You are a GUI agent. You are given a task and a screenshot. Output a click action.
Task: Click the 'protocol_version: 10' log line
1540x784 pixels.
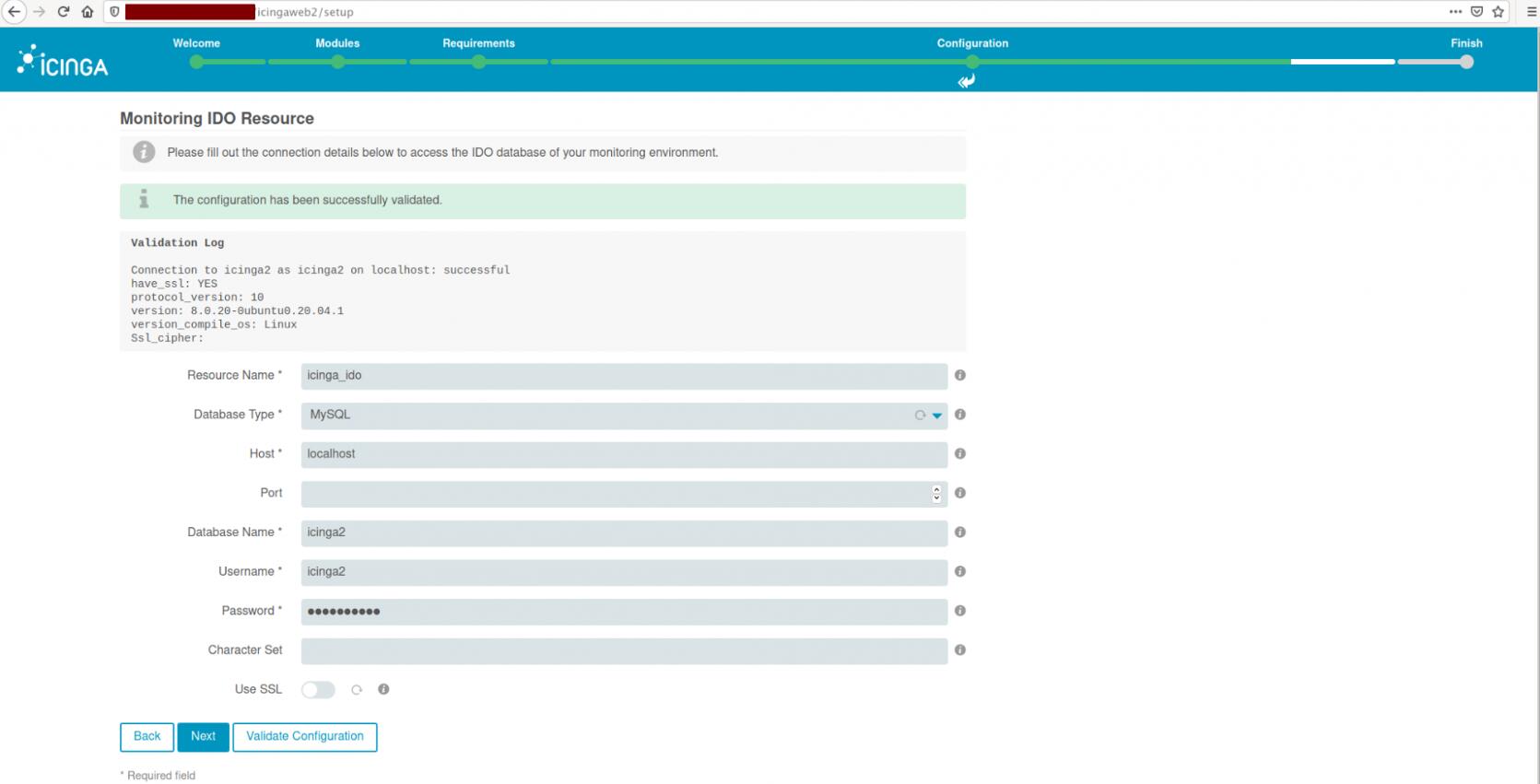[x=197, y=298]
